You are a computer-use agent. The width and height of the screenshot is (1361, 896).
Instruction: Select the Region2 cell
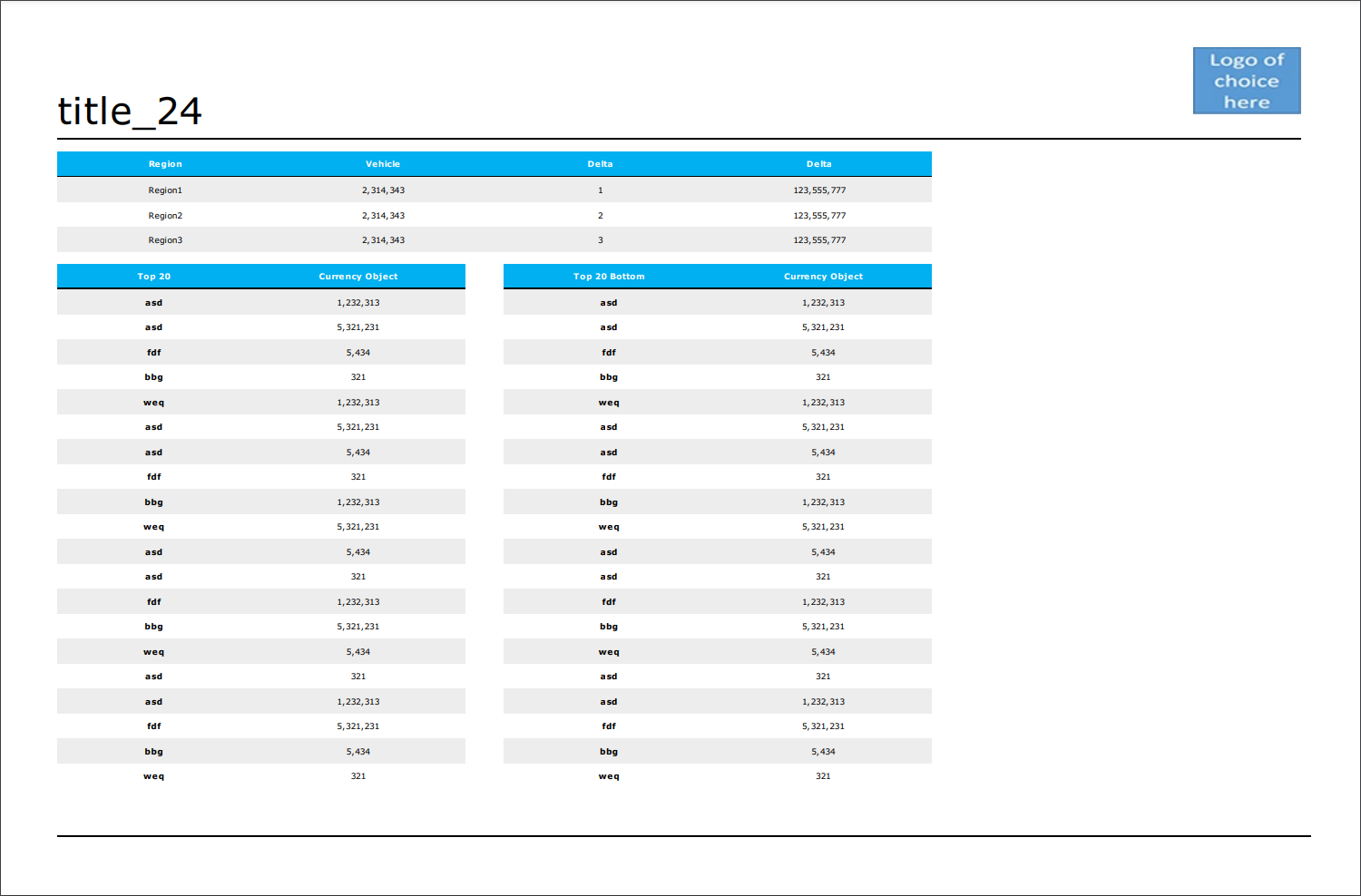pyautogui.click(x=165, y=216)
